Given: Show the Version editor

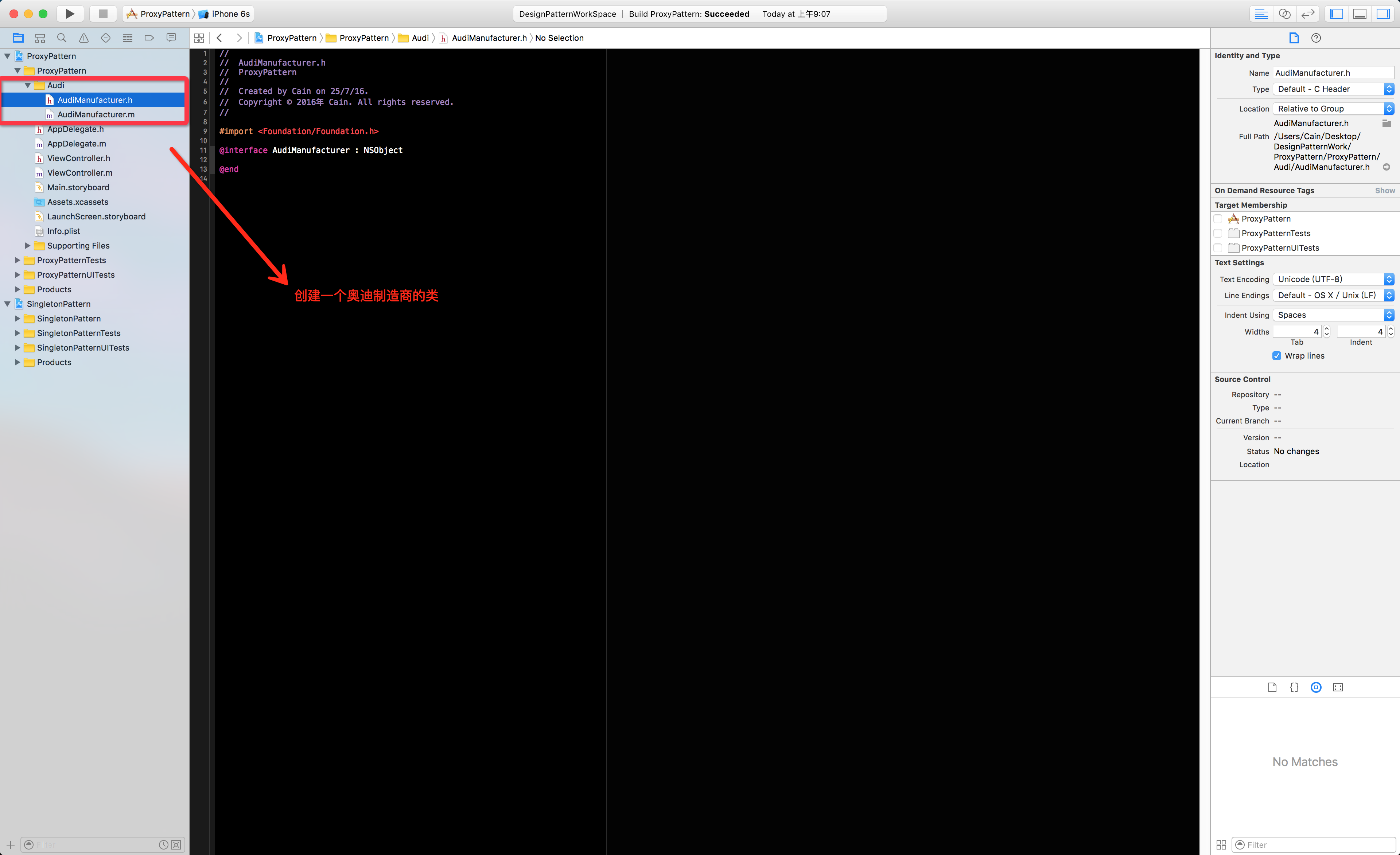Looking at the screenshot, I should click(1307, 13).
